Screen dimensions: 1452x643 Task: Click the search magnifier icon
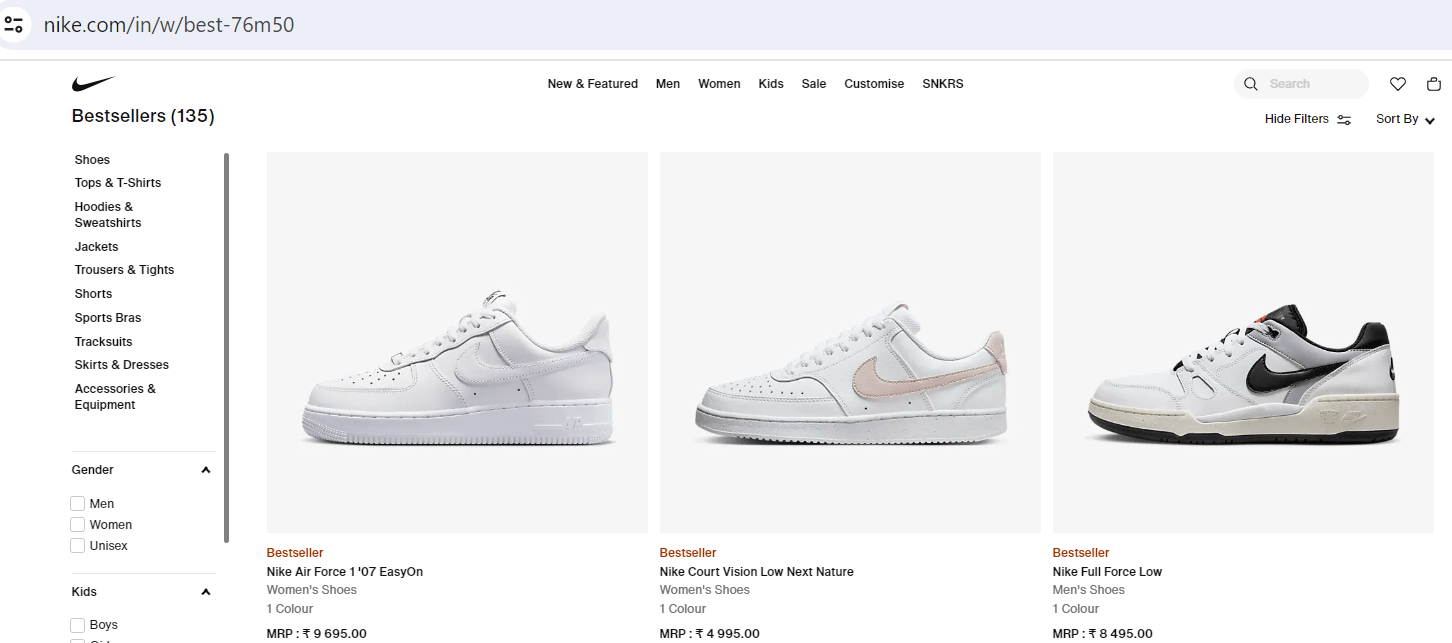(x=1251, y=84)
